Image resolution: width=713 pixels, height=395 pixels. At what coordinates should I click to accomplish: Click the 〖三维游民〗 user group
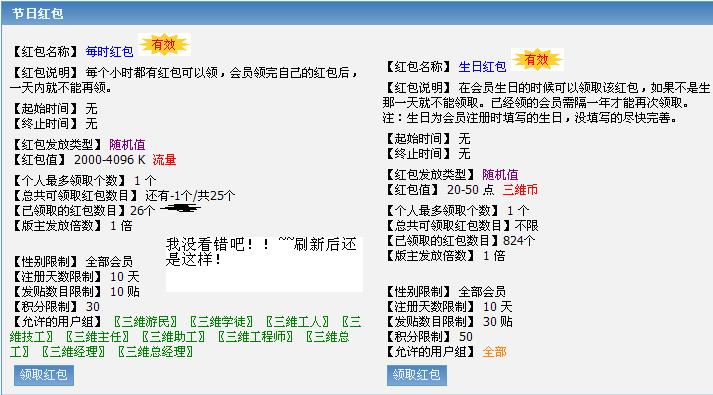click(x=145, y=322)
